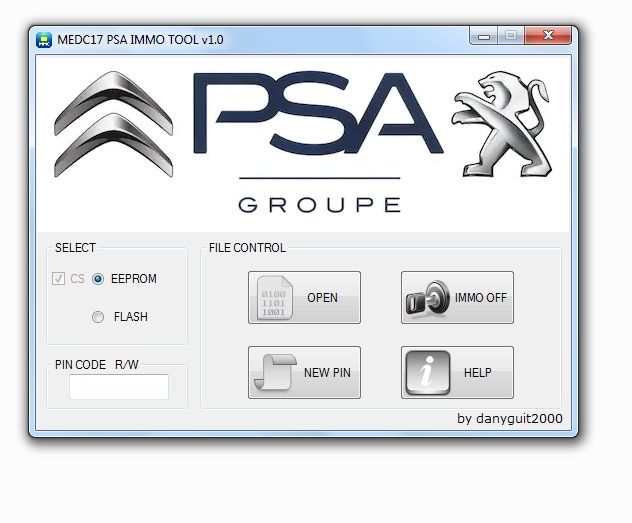Click the FILE CONTROL group label
Screen dimensions: 632x523
click(x=247, y=248)
